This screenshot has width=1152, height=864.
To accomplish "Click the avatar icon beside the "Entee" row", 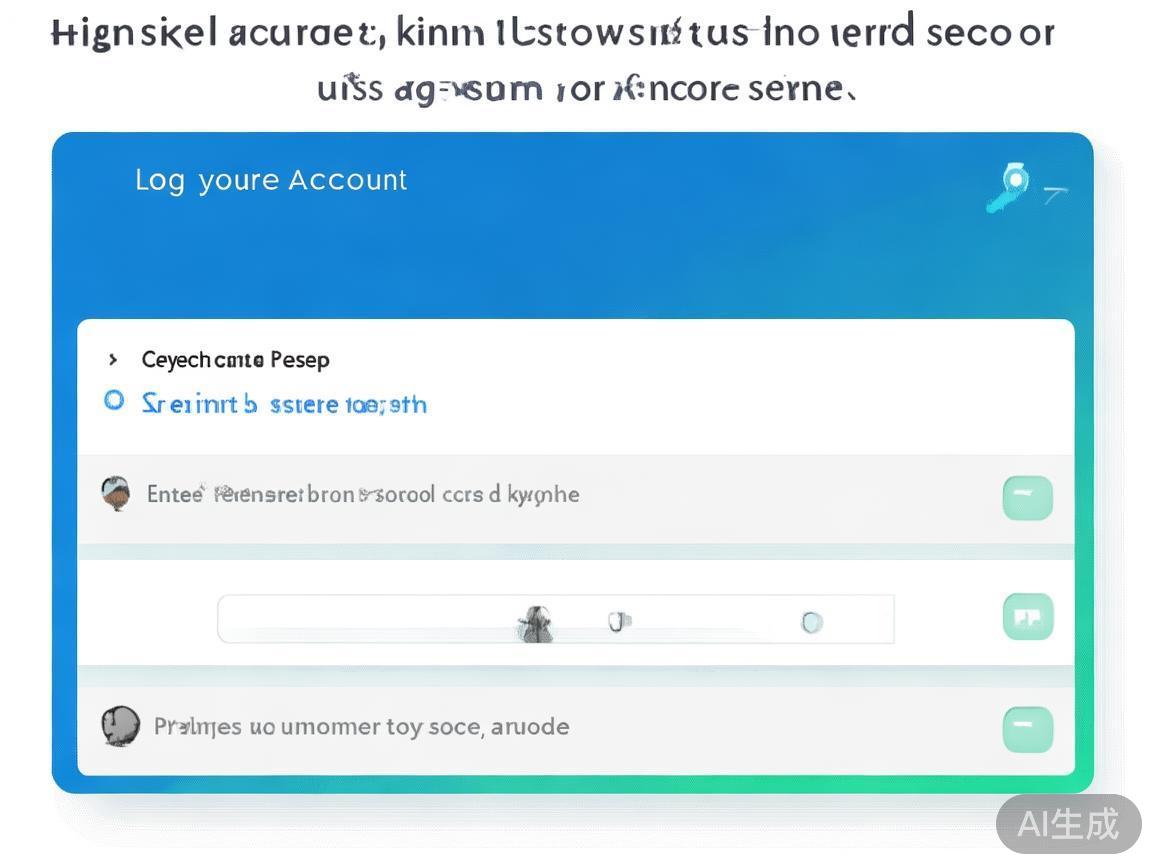I will pyautogui.click(x=116, y=493).
